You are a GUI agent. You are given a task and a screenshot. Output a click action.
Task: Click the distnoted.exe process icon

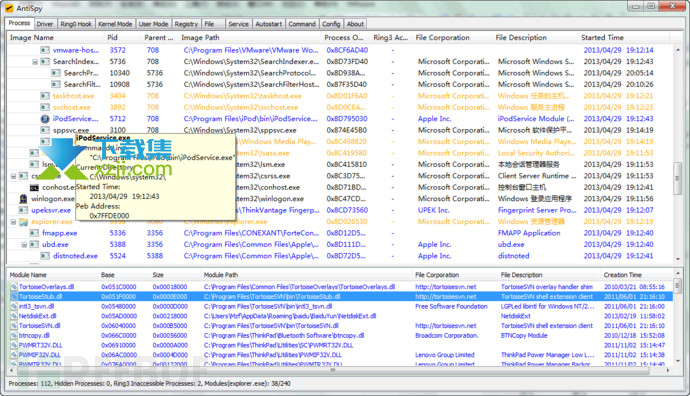tap(45, 256)
